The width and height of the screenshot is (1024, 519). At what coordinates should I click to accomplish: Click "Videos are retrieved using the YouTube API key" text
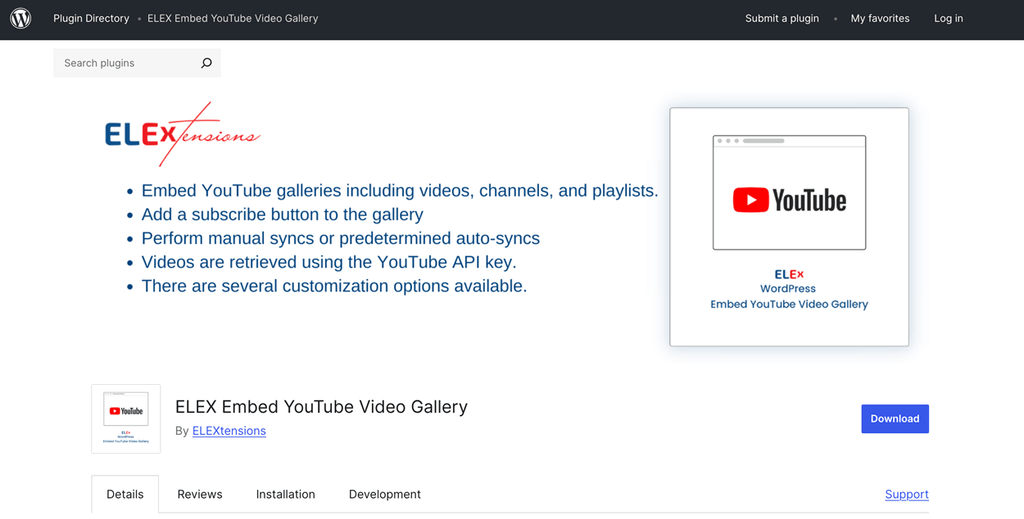329,262
